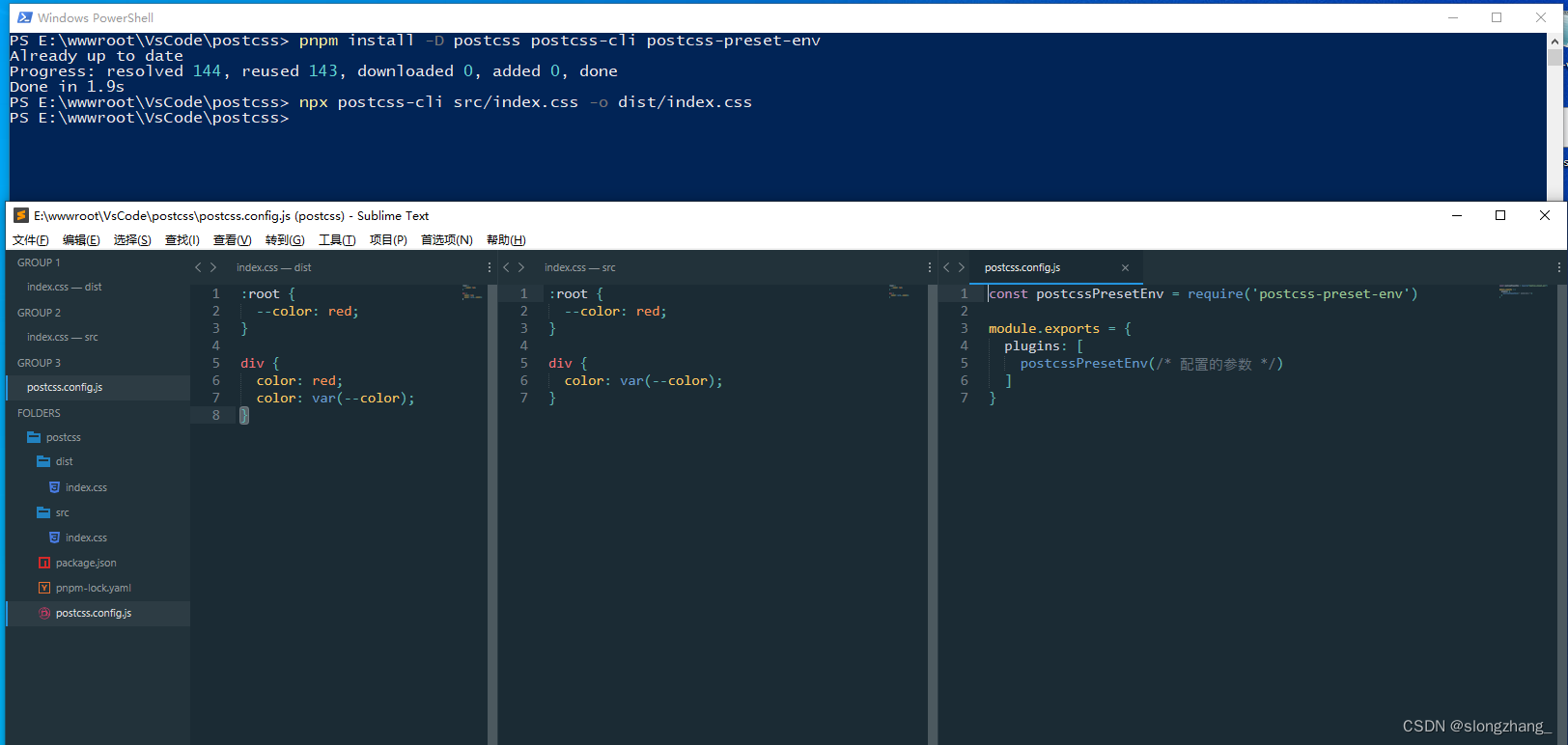The width and height of the screenshot is (1568, 745).
Task: Click line 5 number in dist index.css
Action: 216,363
